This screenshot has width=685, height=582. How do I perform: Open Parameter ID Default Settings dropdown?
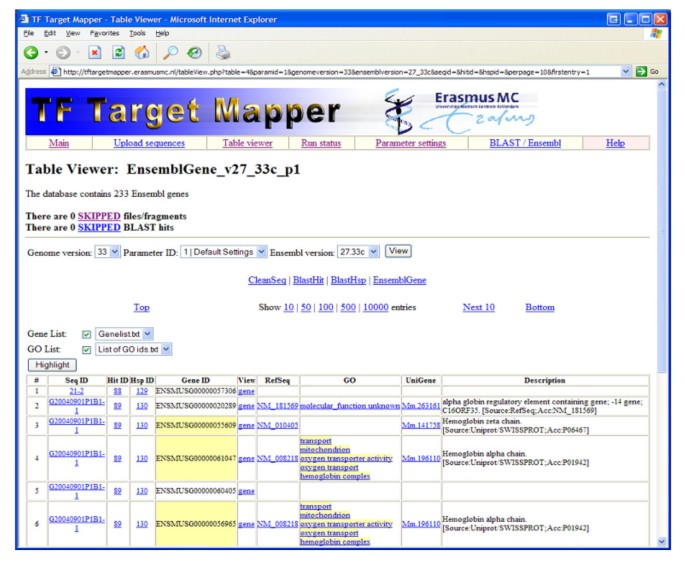(x=261, y=252)
